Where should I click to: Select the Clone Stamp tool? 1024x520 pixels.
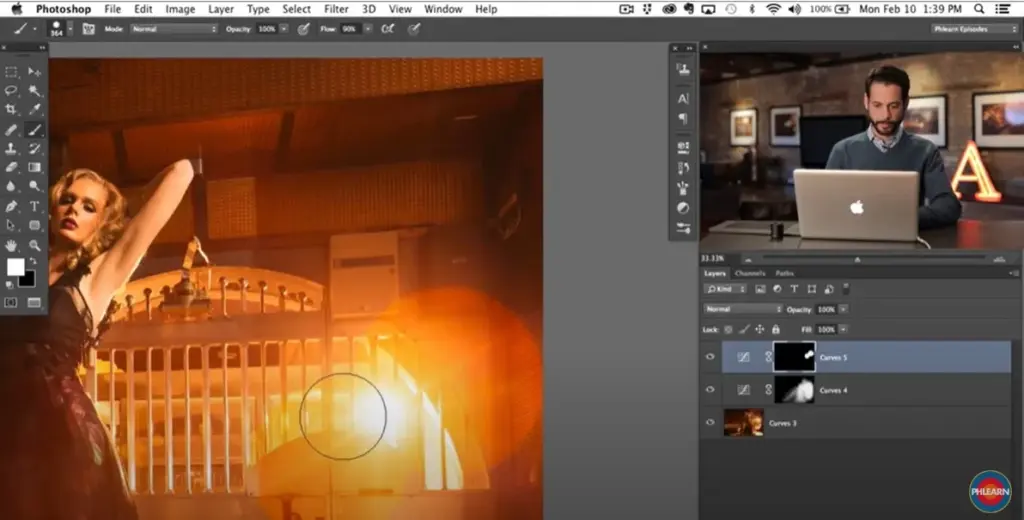pos(12,148)
